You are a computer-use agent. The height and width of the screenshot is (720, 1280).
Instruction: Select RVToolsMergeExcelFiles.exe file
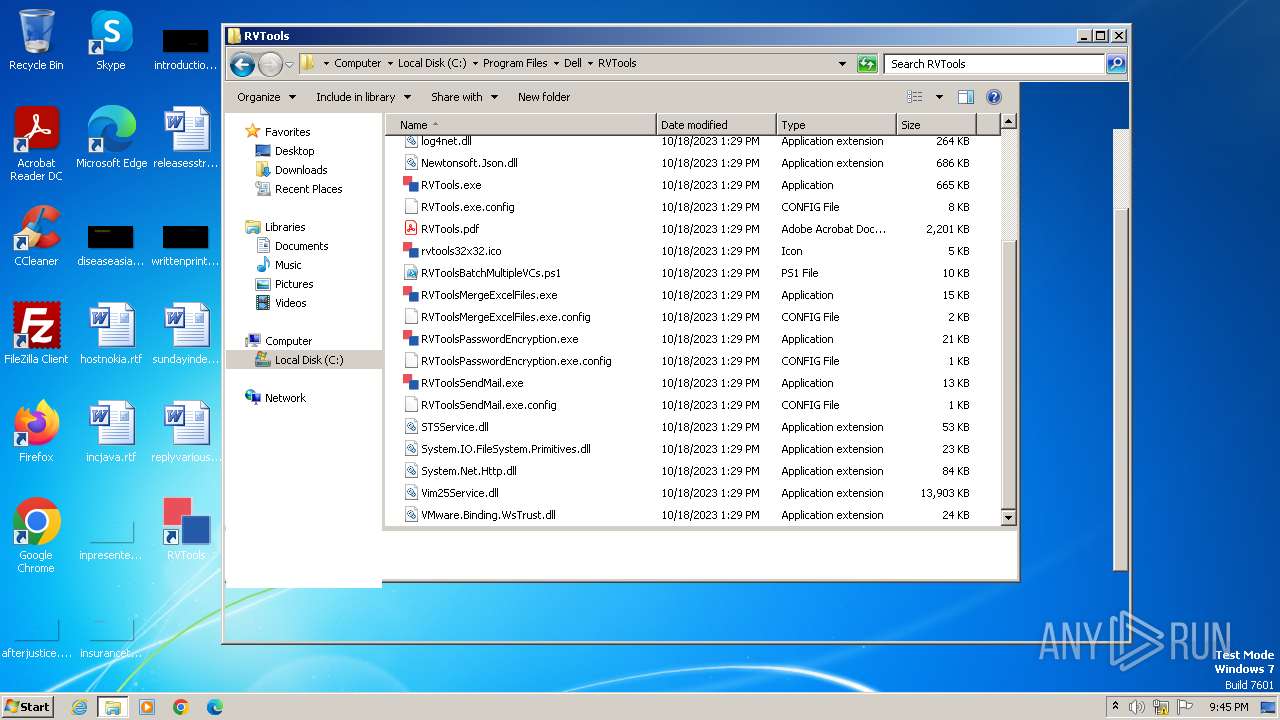point(489,295)
